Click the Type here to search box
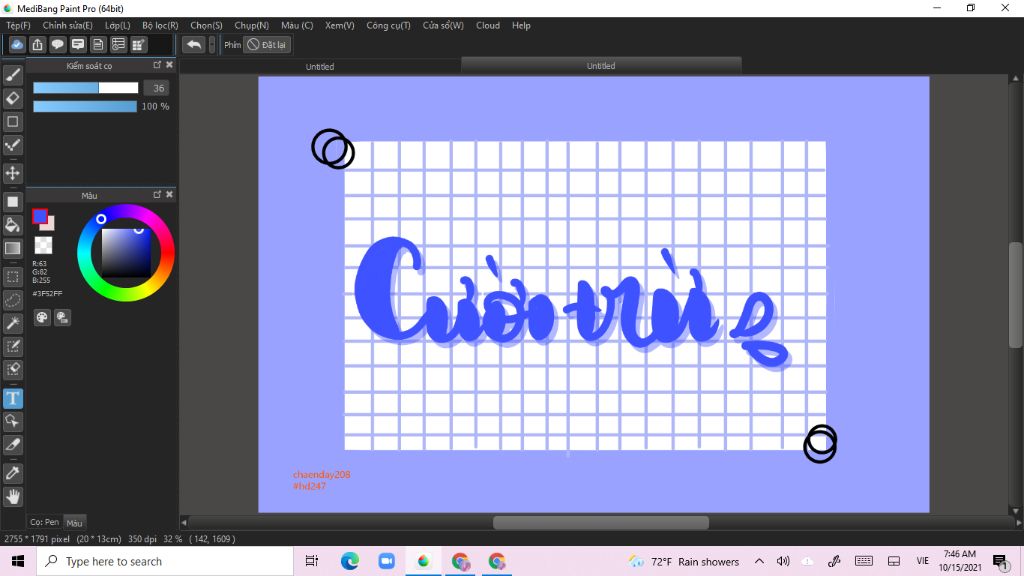Image resolution: width=1024 pixels, height=576 pixels. pos(165,561)
